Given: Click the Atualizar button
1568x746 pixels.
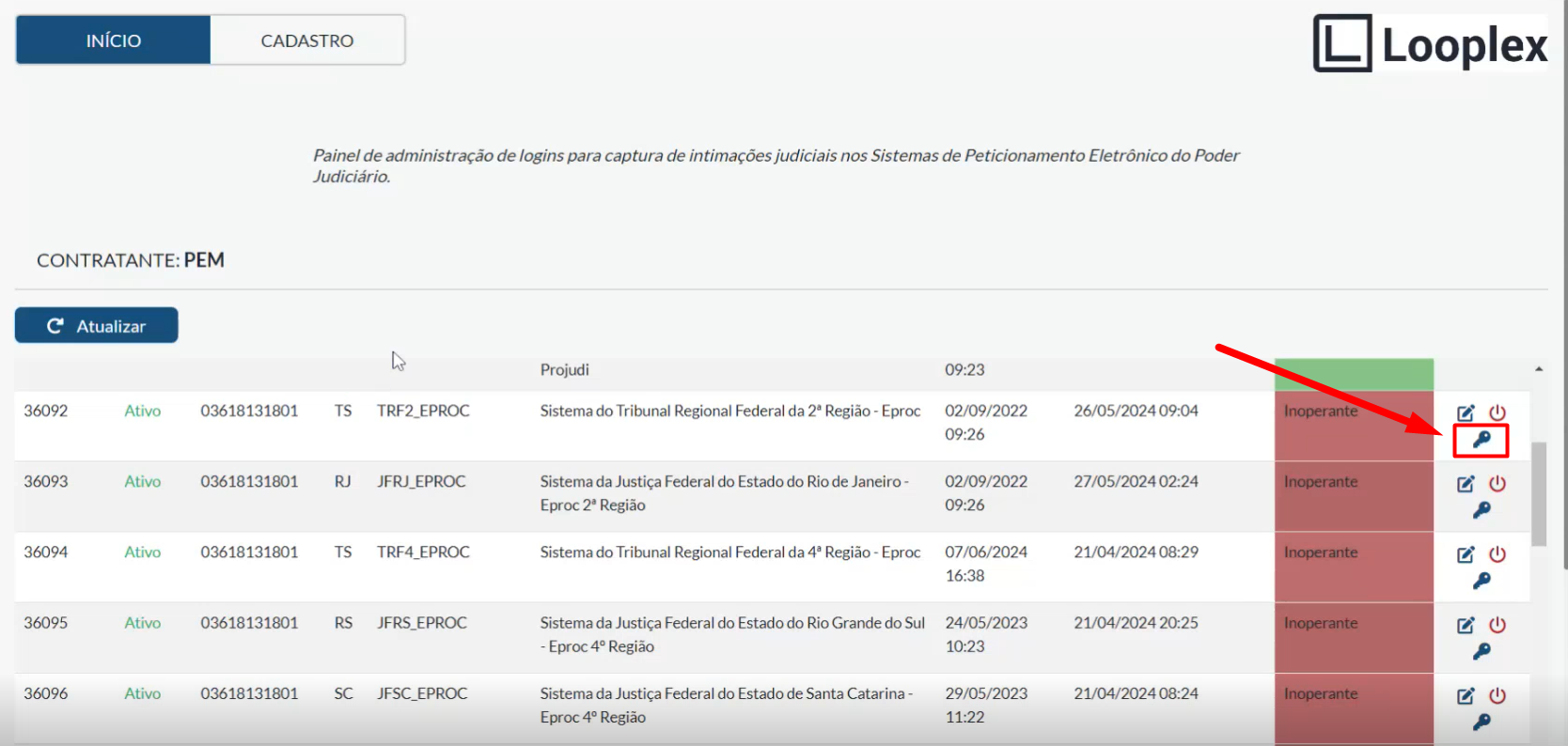Looking at the screenshot, I should point(96,325).
